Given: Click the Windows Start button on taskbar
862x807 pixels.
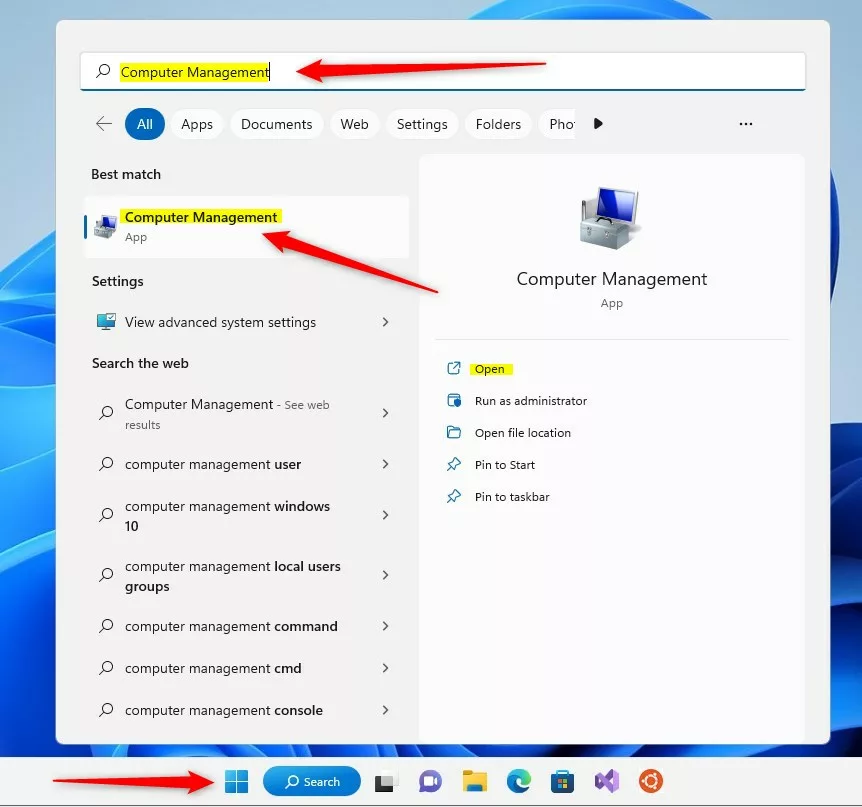Looking at the screenshot, I should 236,781.
